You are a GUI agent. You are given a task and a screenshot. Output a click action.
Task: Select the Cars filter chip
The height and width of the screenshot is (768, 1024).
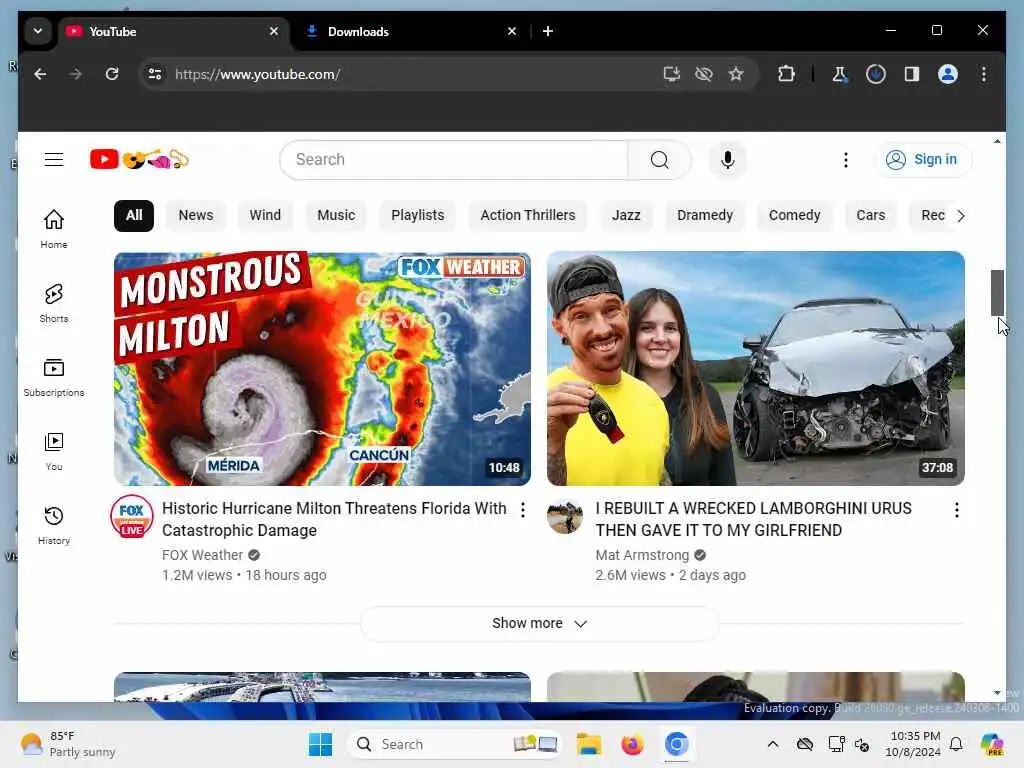click(x=871, y=216)
